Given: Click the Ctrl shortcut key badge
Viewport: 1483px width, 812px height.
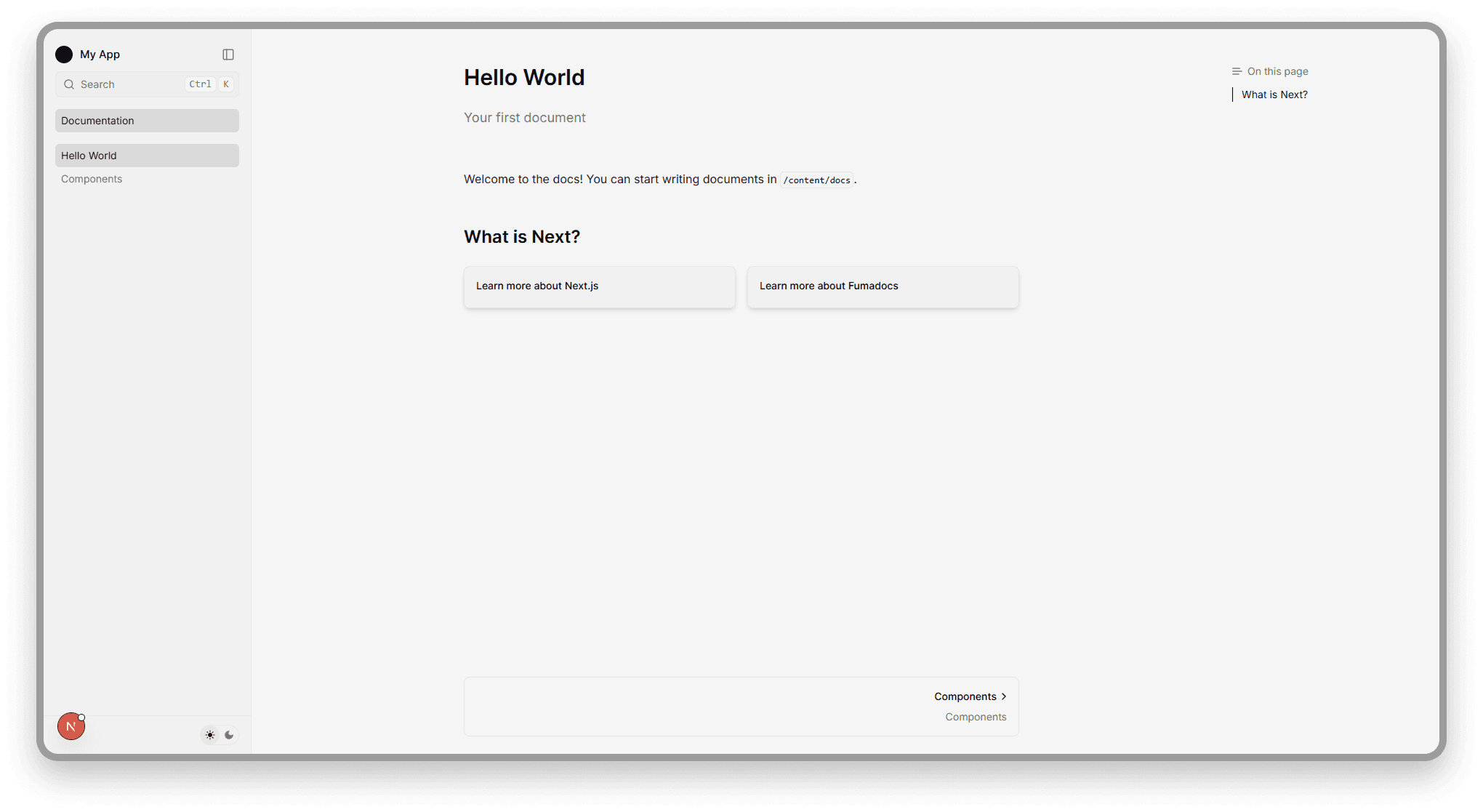Looking at the screenshot, I should tap(200, 84).
